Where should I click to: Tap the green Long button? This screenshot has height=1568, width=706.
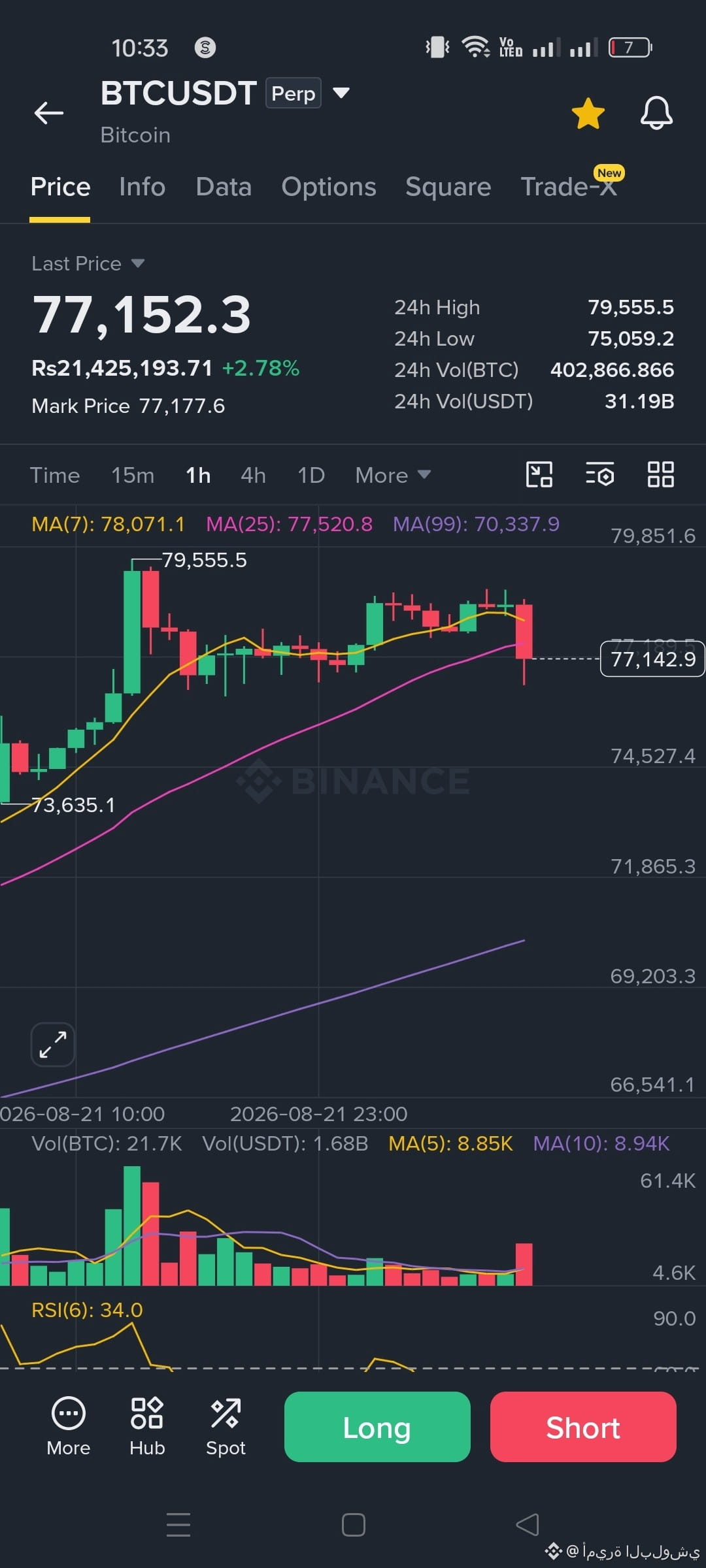(377, 1427)
